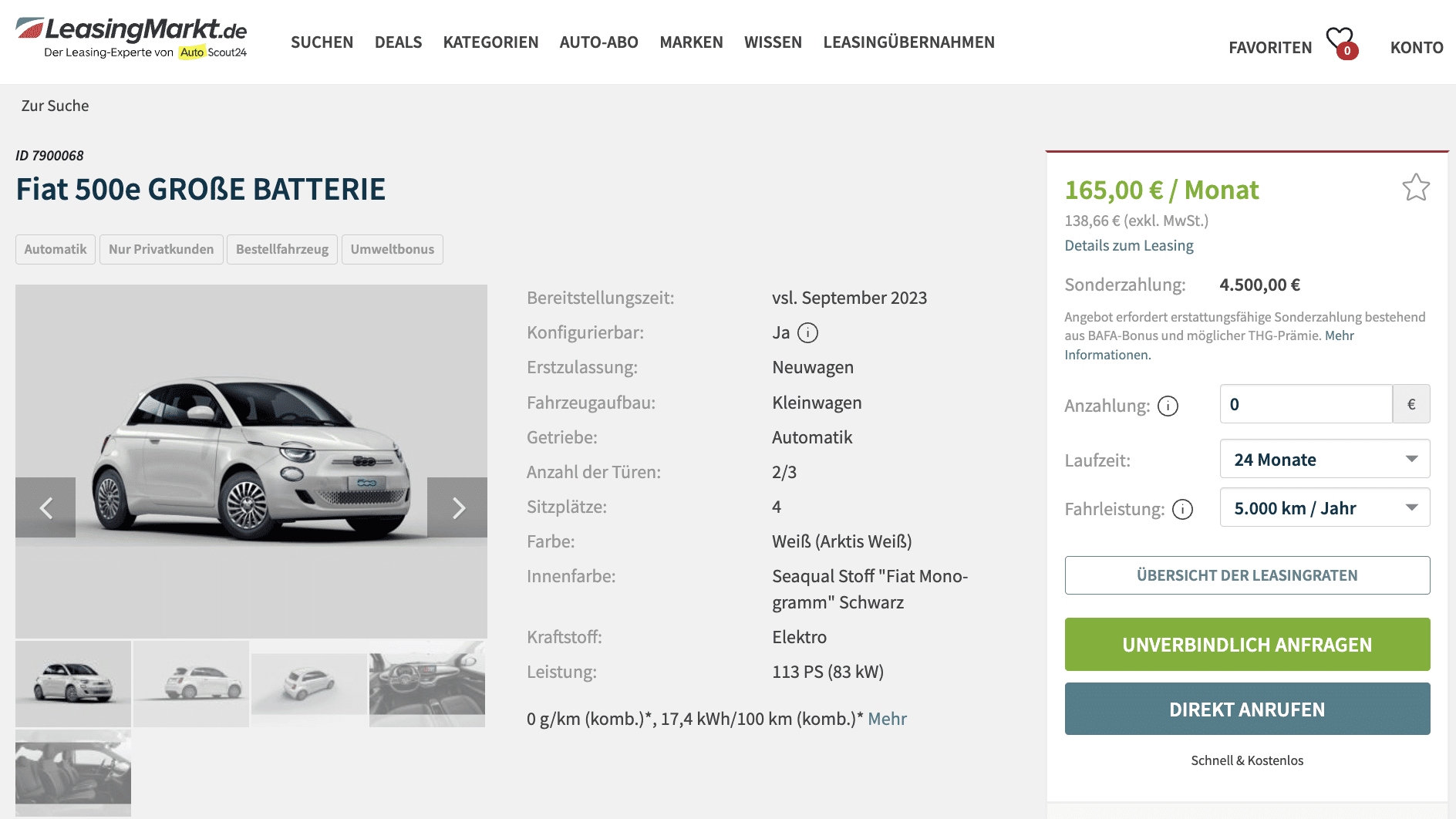Open KONTO menu

tap(1417, 48)
